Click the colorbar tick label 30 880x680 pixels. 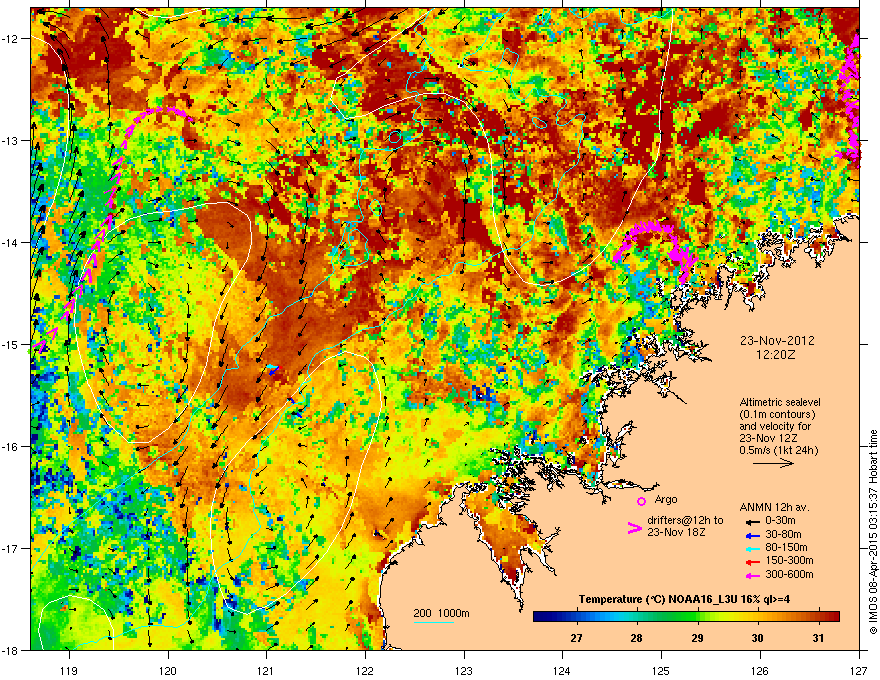pyautogui.click(x=758, y=638)
